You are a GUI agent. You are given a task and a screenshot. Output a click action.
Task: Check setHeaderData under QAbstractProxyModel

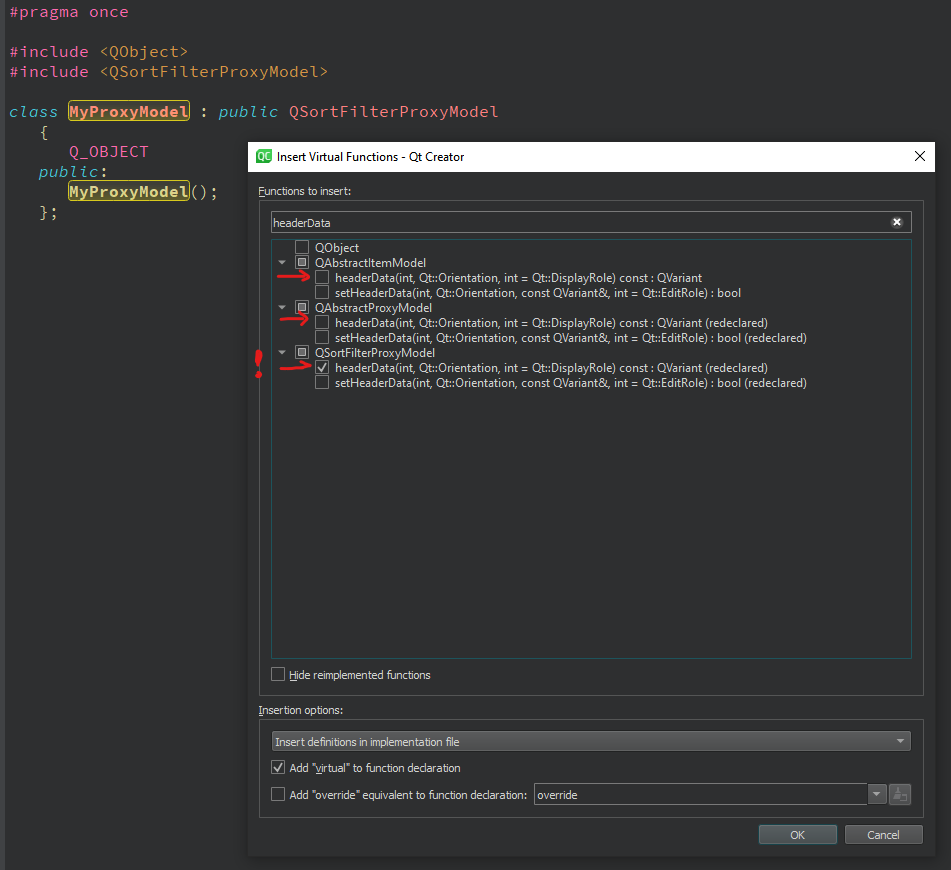pos(322,337)
